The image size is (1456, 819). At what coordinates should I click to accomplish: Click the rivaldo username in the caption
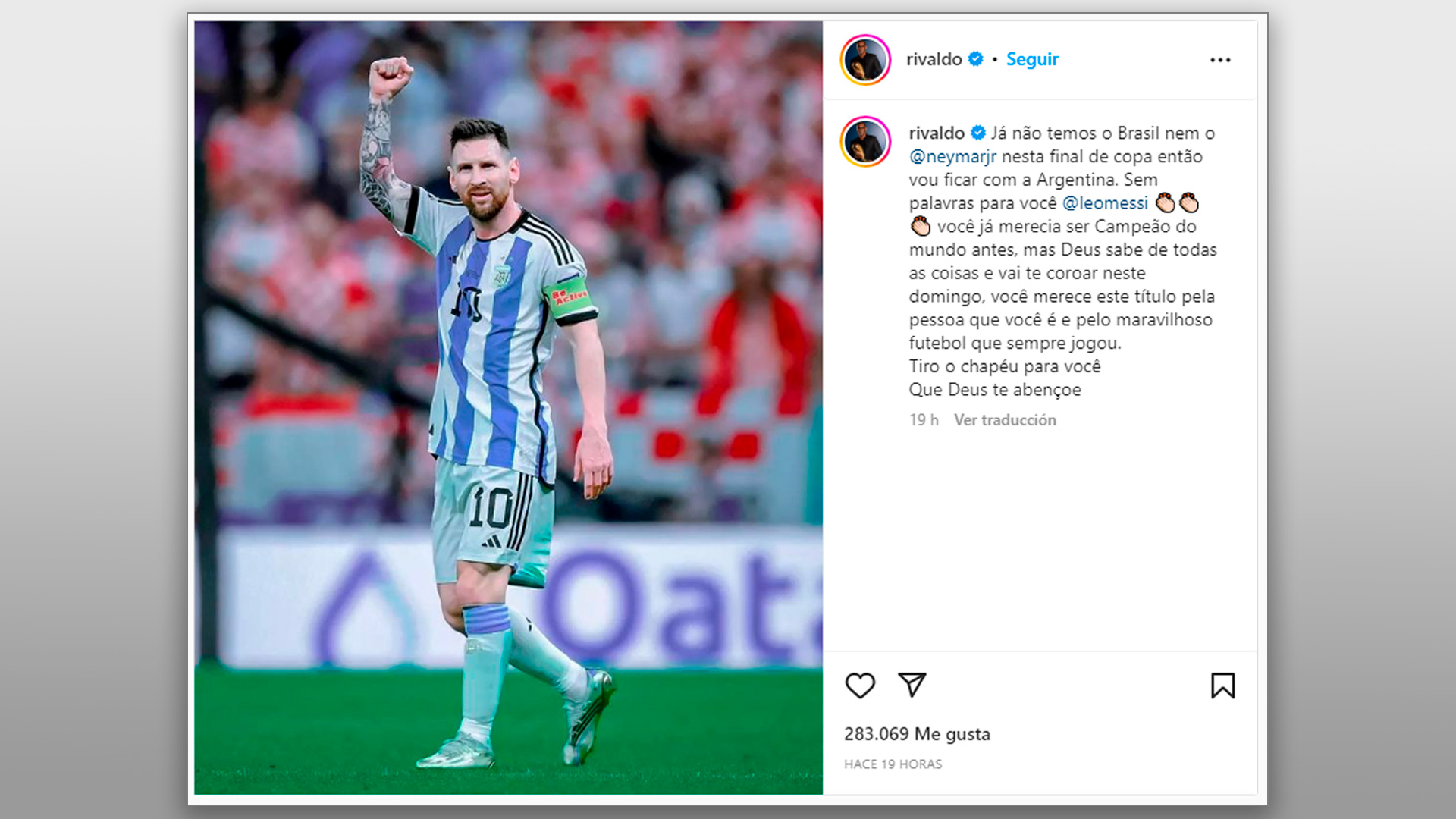click(937, 133)
